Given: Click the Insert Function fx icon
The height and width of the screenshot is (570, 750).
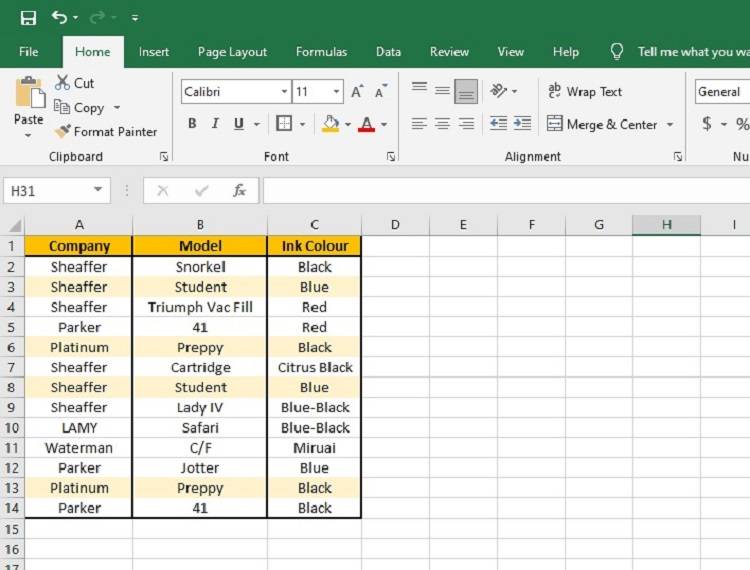Looking at the screenshot, I should pyautogui.click(x=239, y=191).
